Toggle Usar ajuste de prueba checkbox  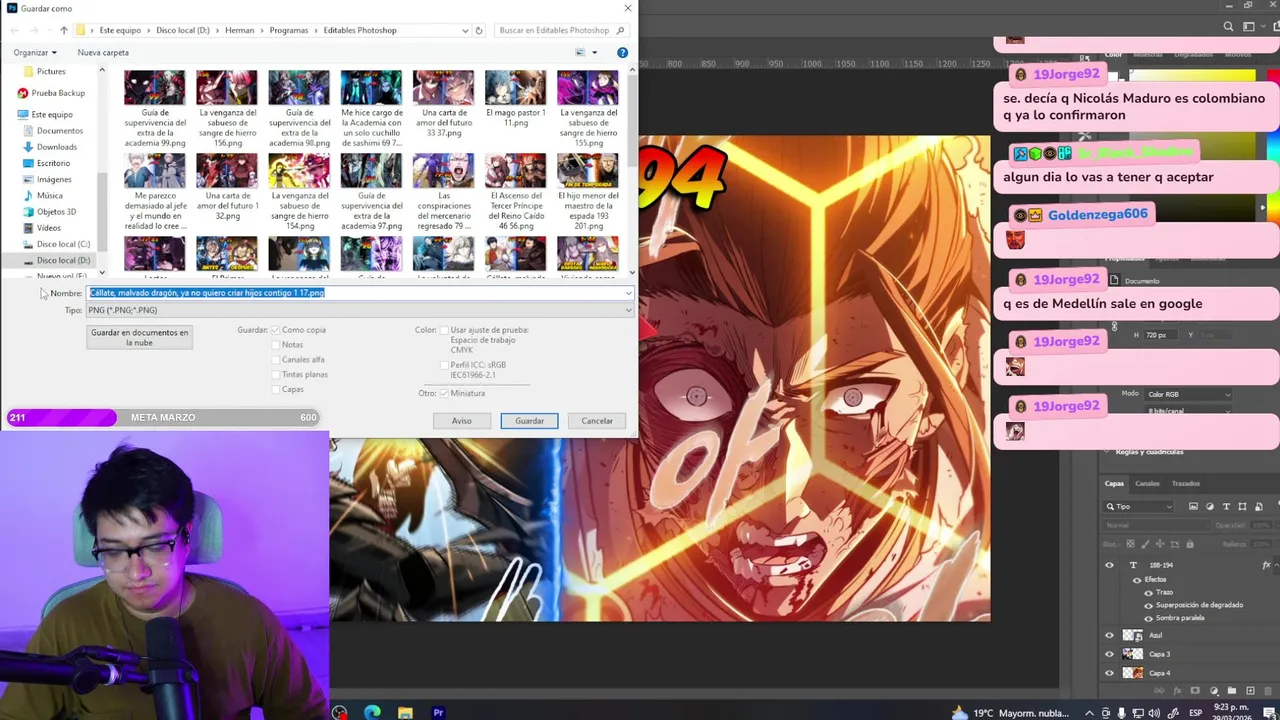[x=444, y=330]
